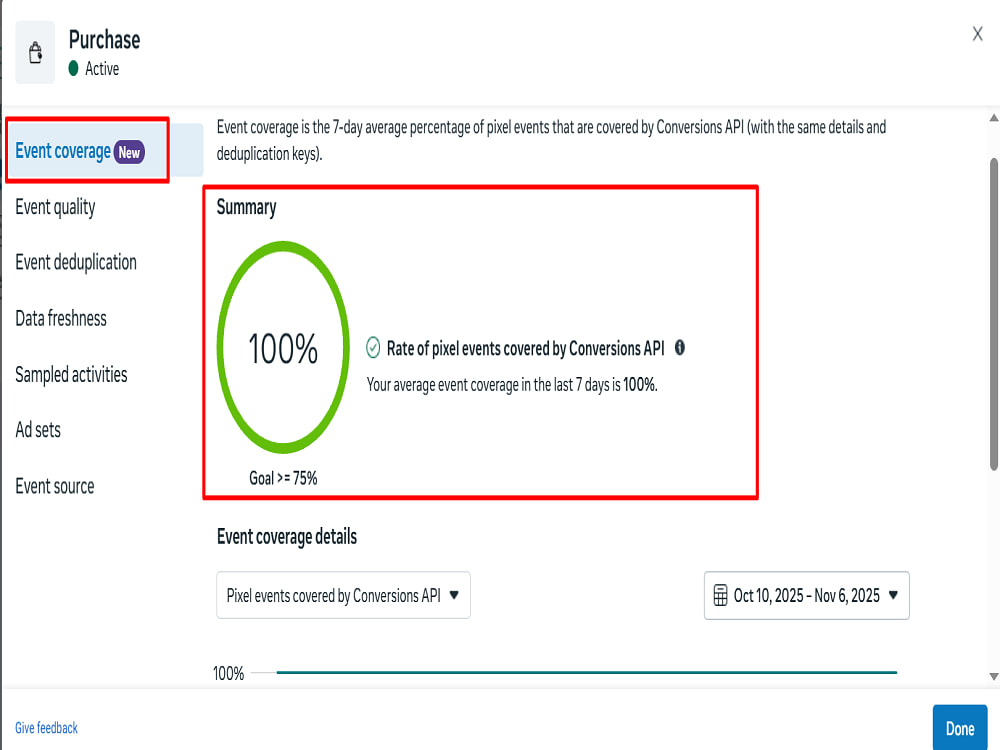Viewport: 1000px width, 750px height.
Task: Click the Purchase title text
Action: point(105,40)
